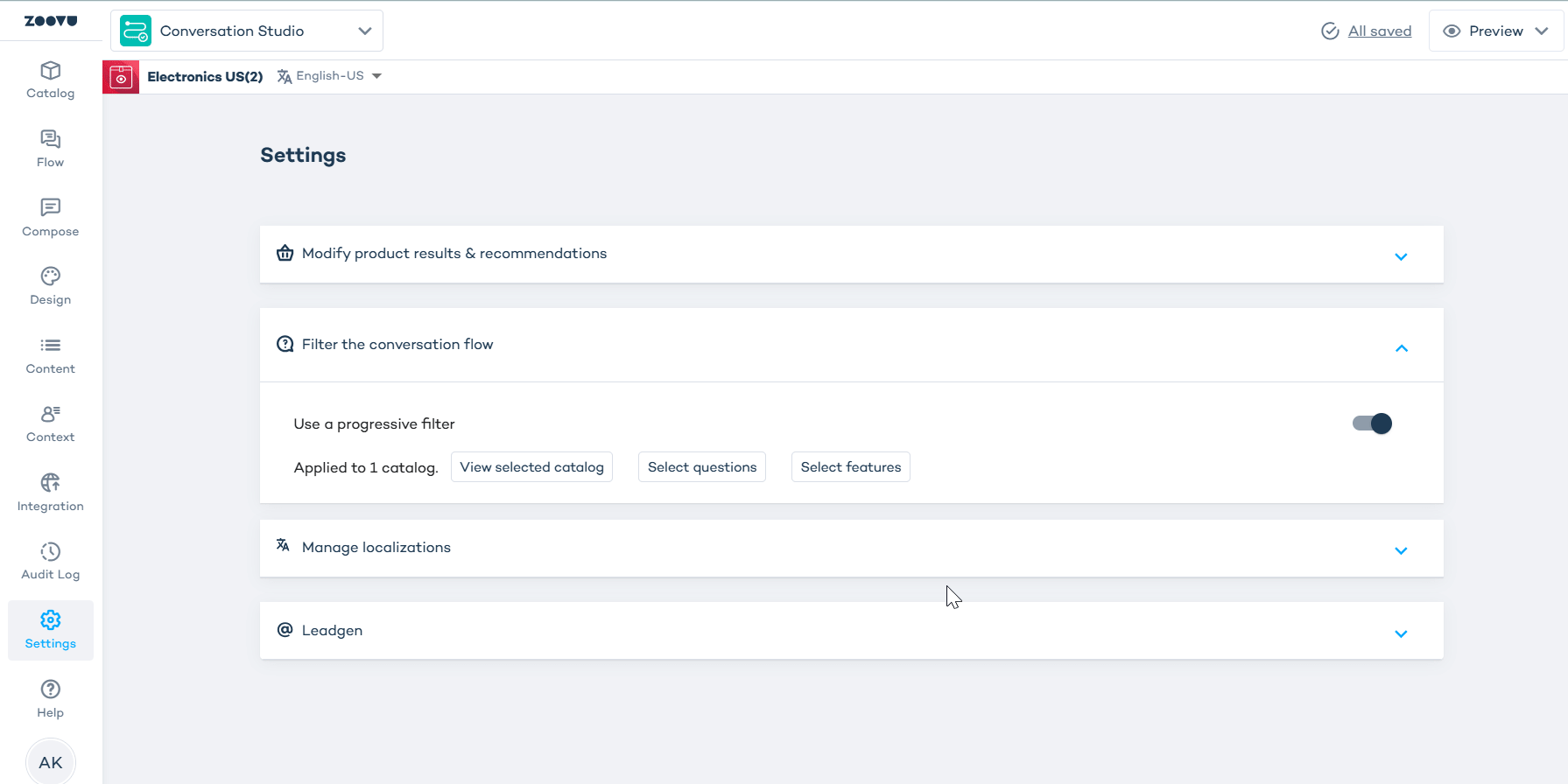This screenshot has width=1568, height=784.
Task: Collapse Filter the conversation flow section
Action: click(x=1401, y=348)
